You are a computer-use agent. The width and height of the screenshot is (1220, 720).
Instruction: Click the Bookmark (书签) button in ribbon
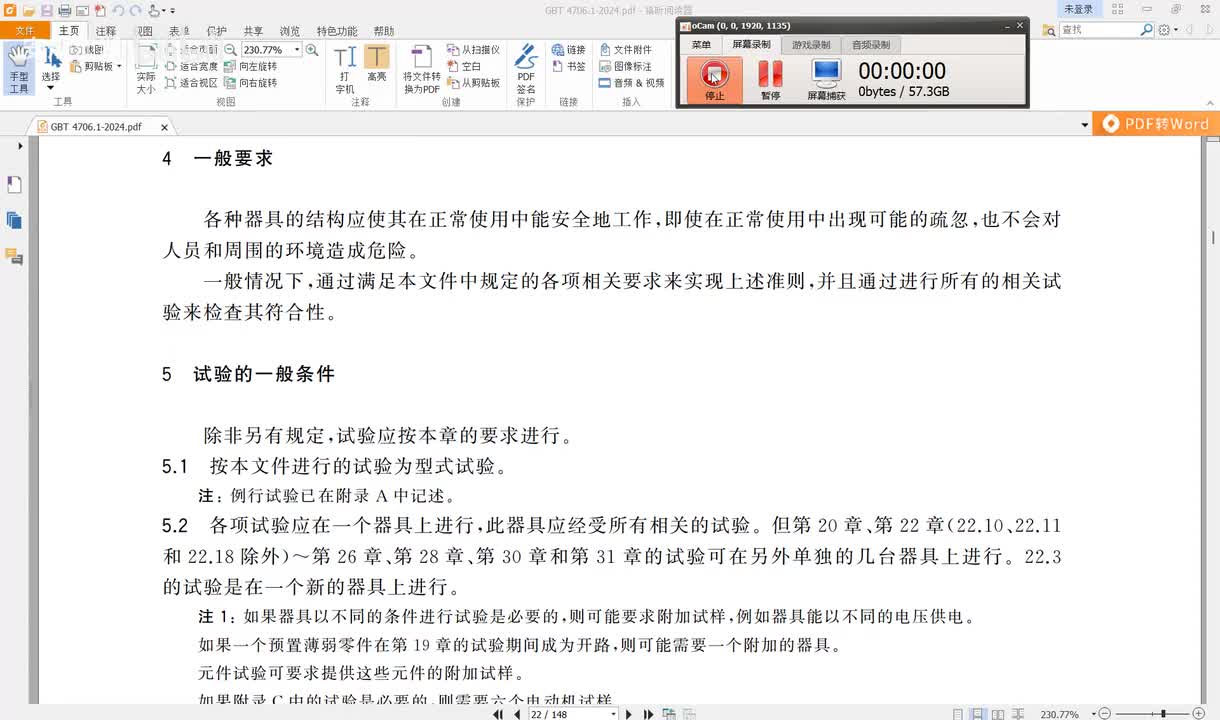[x=569, y=67]
